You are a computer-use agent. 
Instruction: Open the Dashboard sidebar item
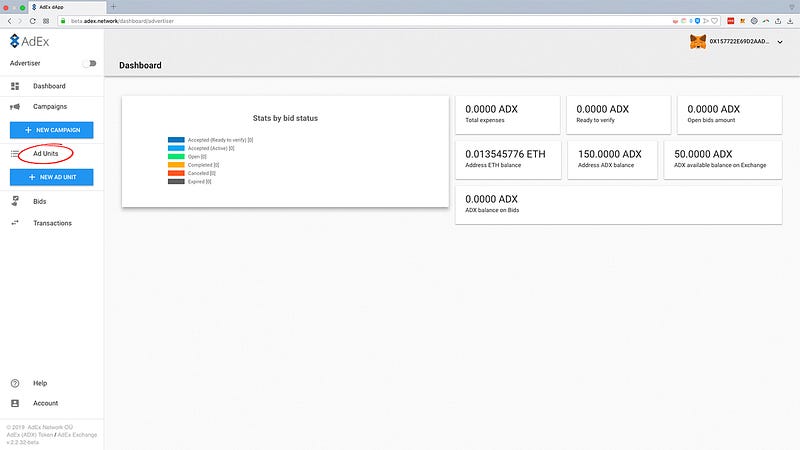tap(49, 86)
